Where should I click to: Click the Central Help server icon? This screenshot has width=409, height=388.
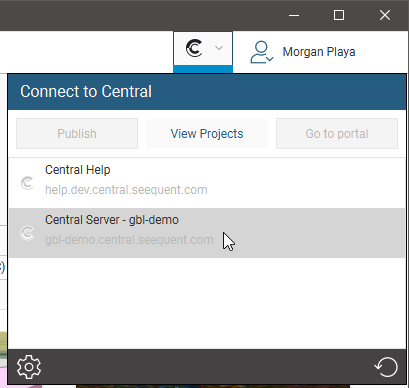tap(27, 183)
